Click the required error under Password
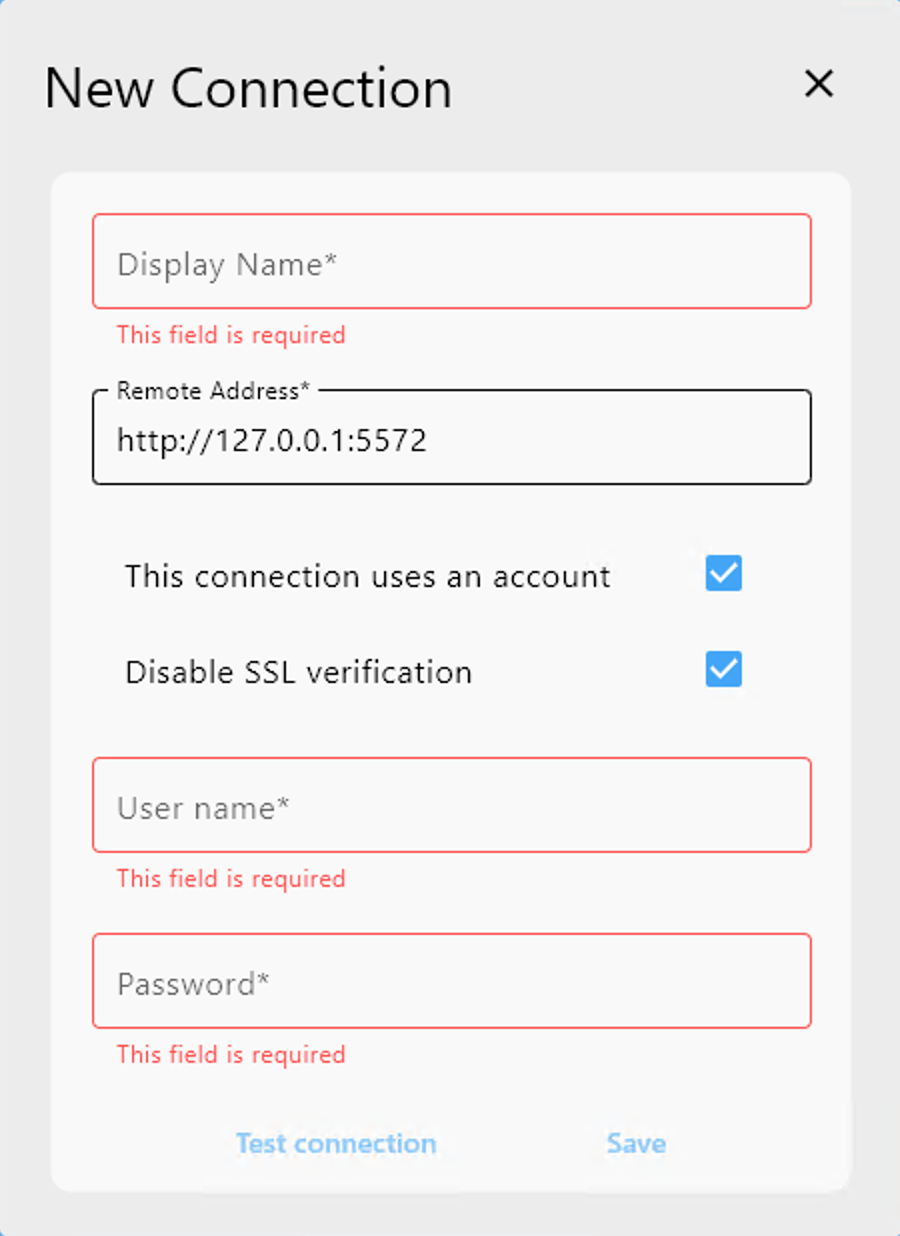The image size is (900, 1236). coord(230,1055)
